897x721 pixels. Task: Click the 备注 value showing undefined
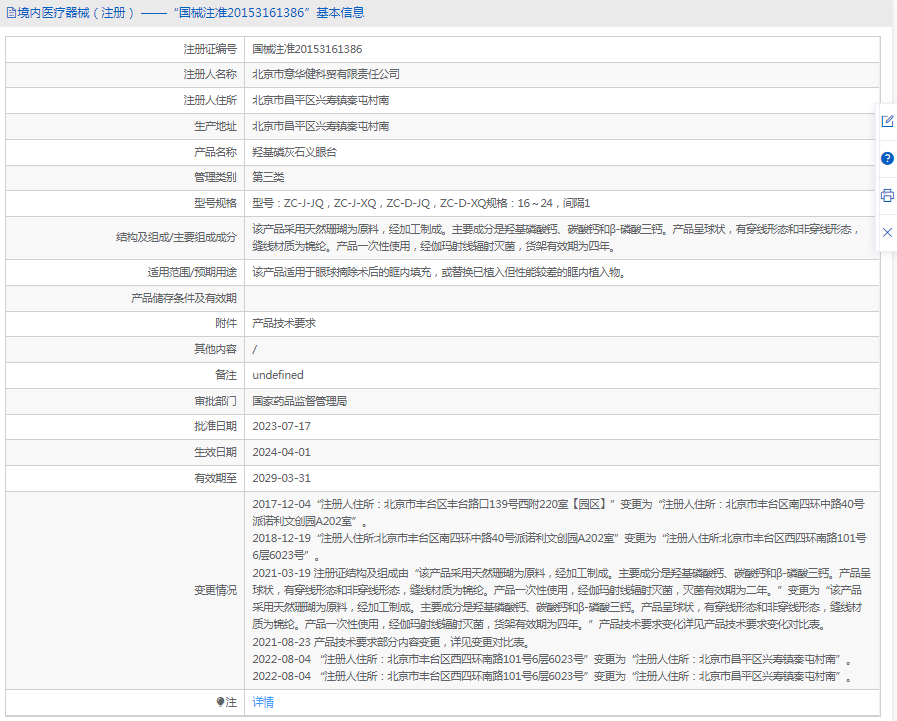pos(278,375)
